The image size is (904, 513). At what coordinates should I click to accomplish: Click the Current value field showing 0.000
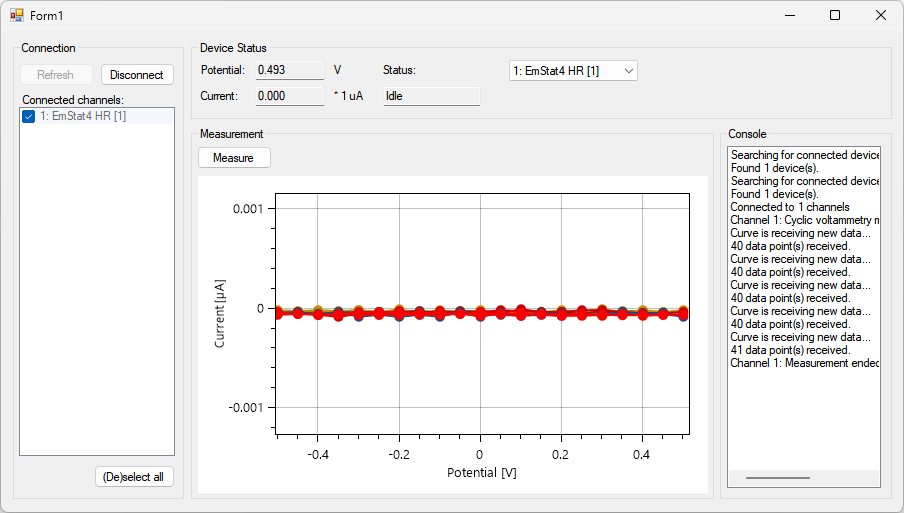(x=290, y=96)
